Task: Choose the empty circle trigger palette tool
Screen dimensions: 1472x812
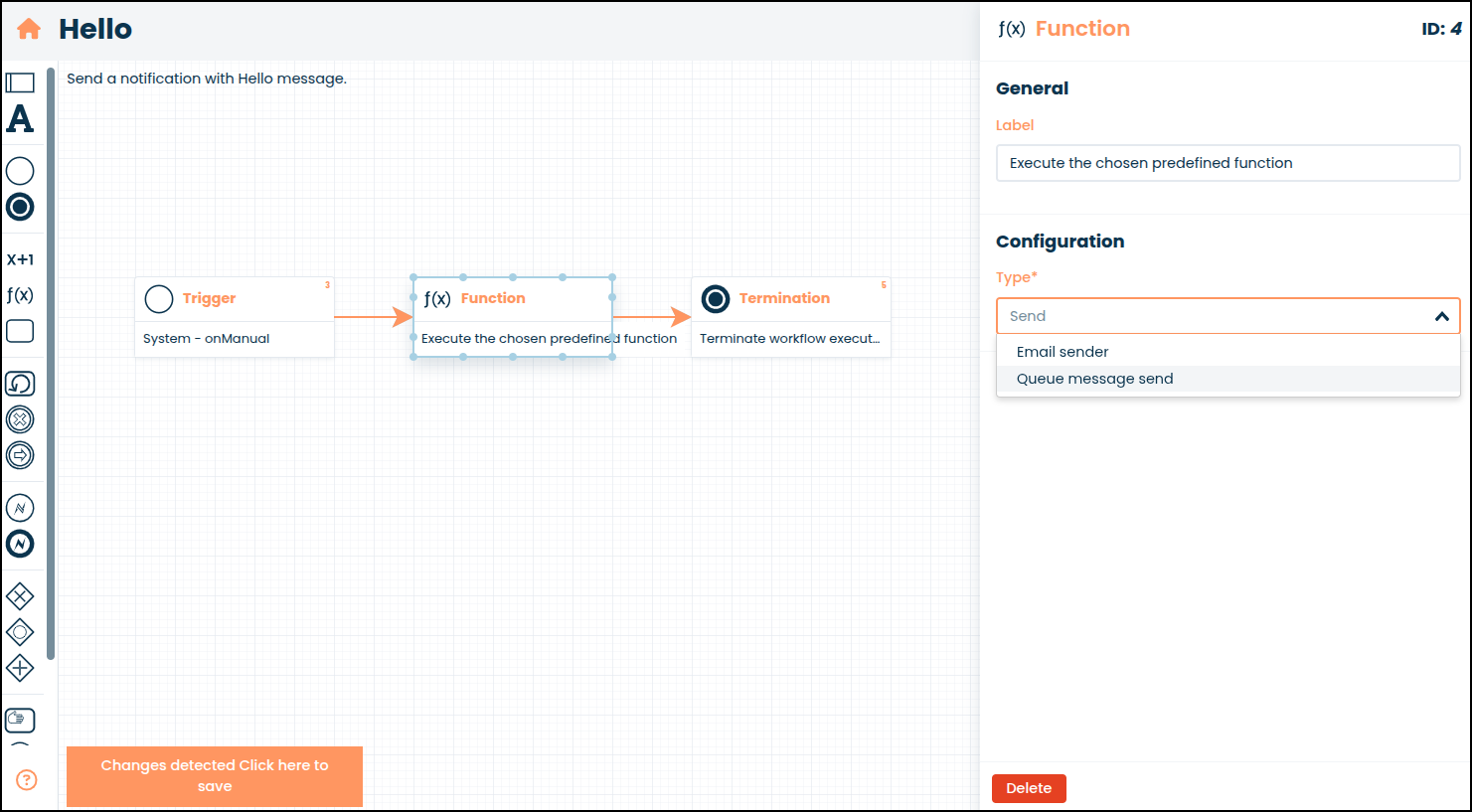Action: 20,171
